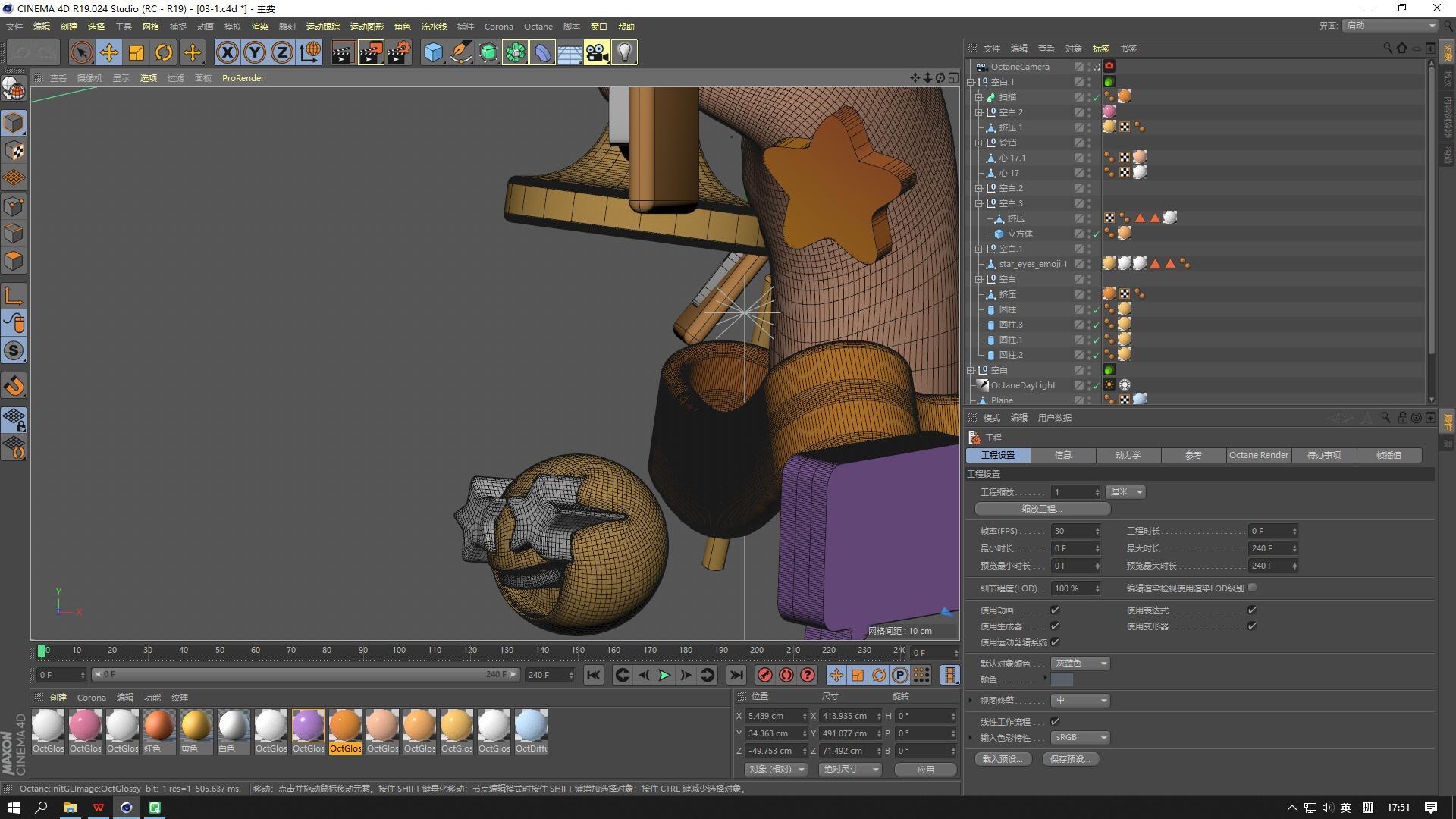Open the Octane menu in menu bar
Screen dimensions: 1456x819
click(538, 27)
